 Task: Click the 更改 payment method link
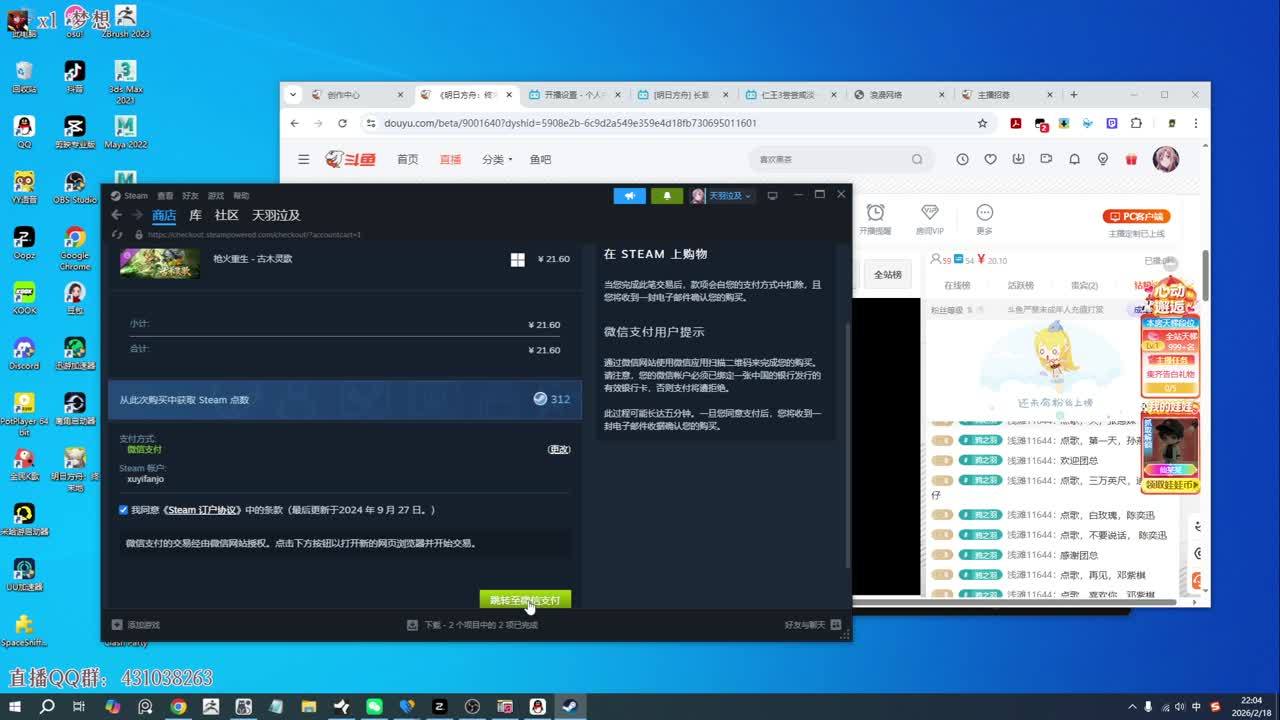tap(559, 449)
